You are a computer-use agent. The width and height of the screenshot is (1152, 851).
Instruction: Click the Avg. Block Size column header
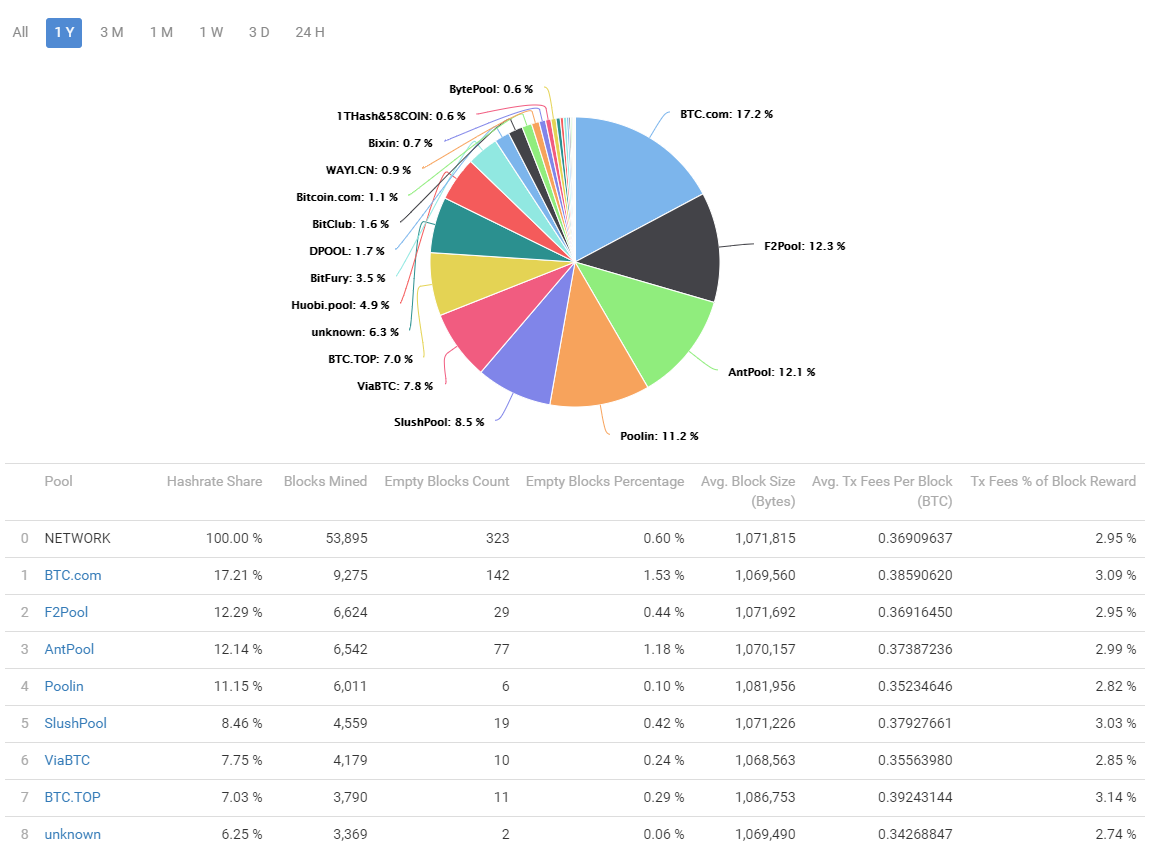[x=748, y=491]
